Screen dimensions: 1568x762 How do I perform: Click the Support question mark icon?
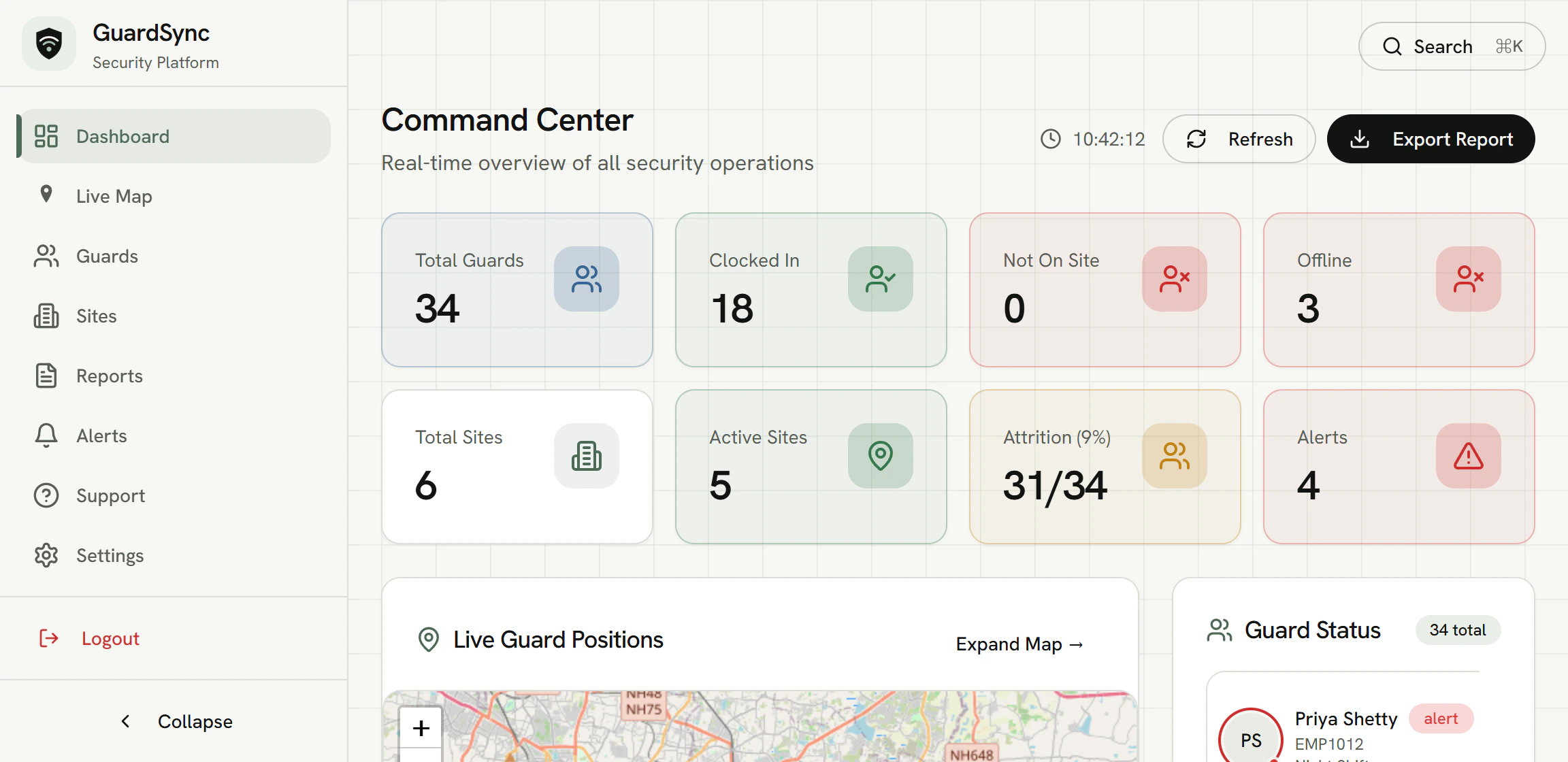(46, 495)
